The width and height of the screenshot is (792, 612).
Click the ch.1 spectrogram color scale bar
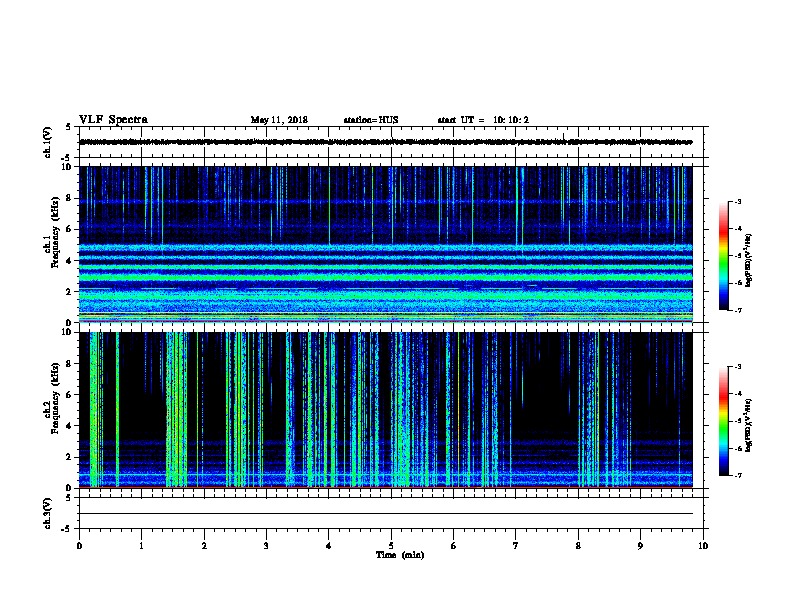coord(723,256)
